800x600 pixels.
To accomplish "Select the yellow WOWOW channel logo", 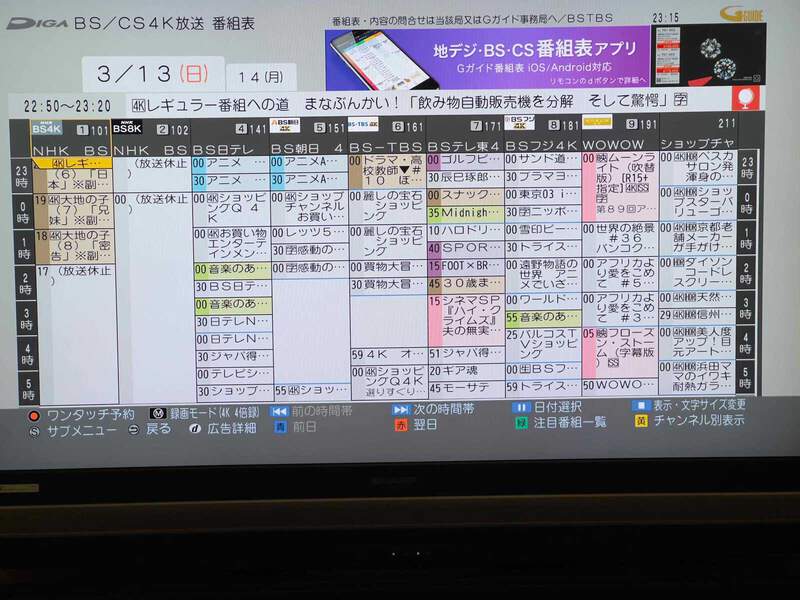I will click(597, 122).
